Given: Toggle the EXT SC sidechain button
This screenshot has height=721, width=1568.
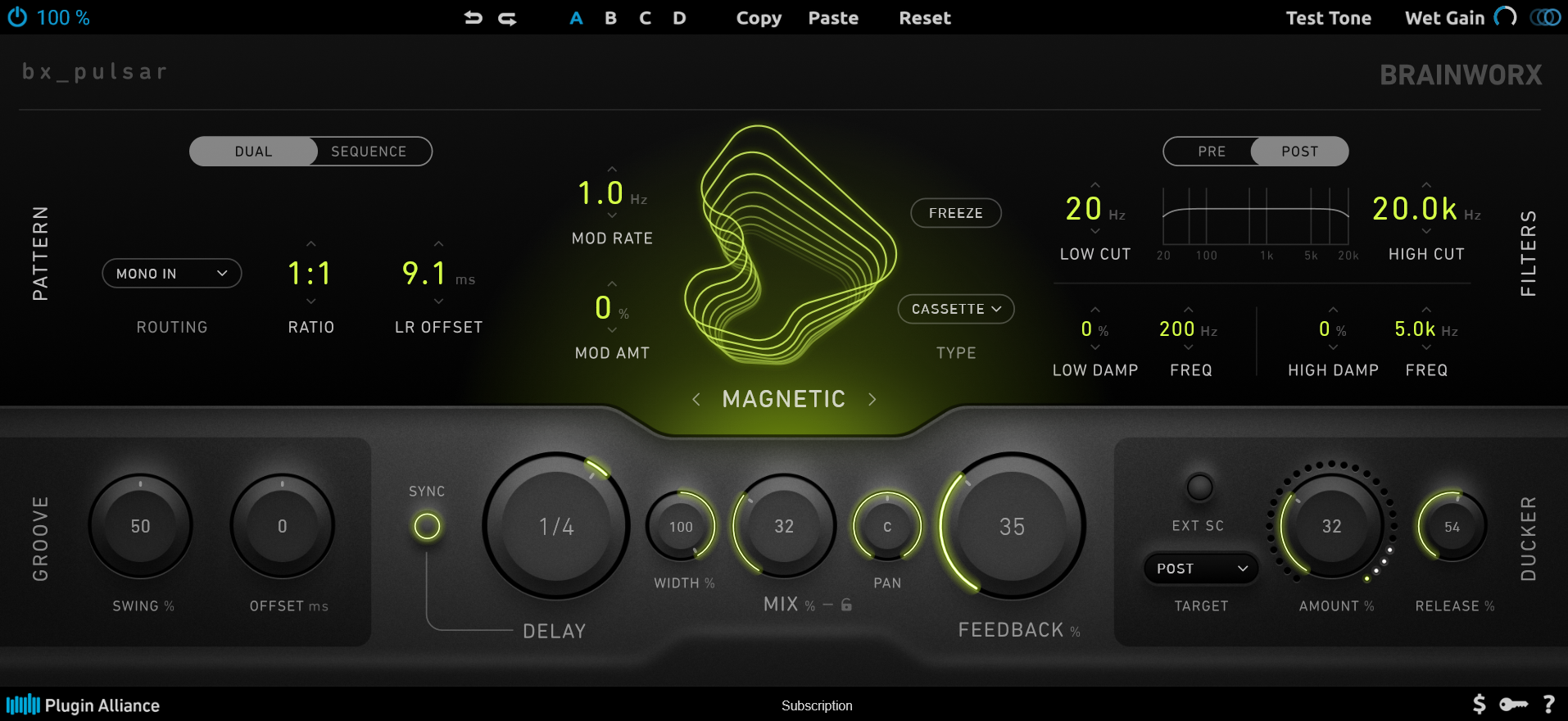Looking at the screenshot, I should 1199,487.
